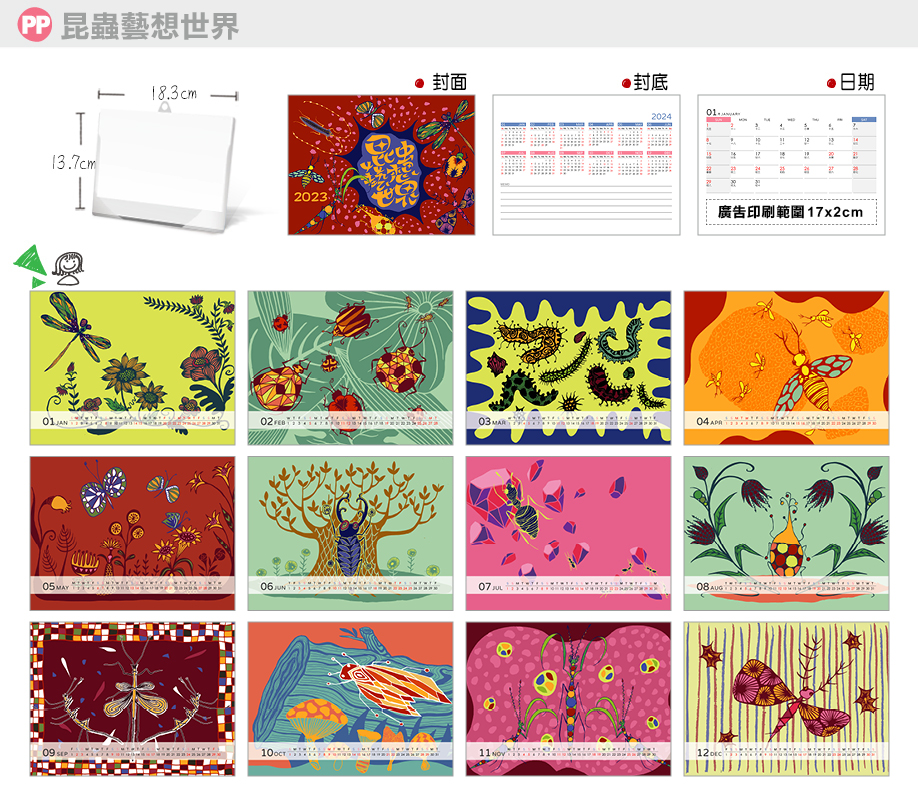Image resolution: width=918 pixels, height=800 pixels.
Task: Open the 06 JUN stag beetle tree thumbnail
Action: click(x=350, y=534)
